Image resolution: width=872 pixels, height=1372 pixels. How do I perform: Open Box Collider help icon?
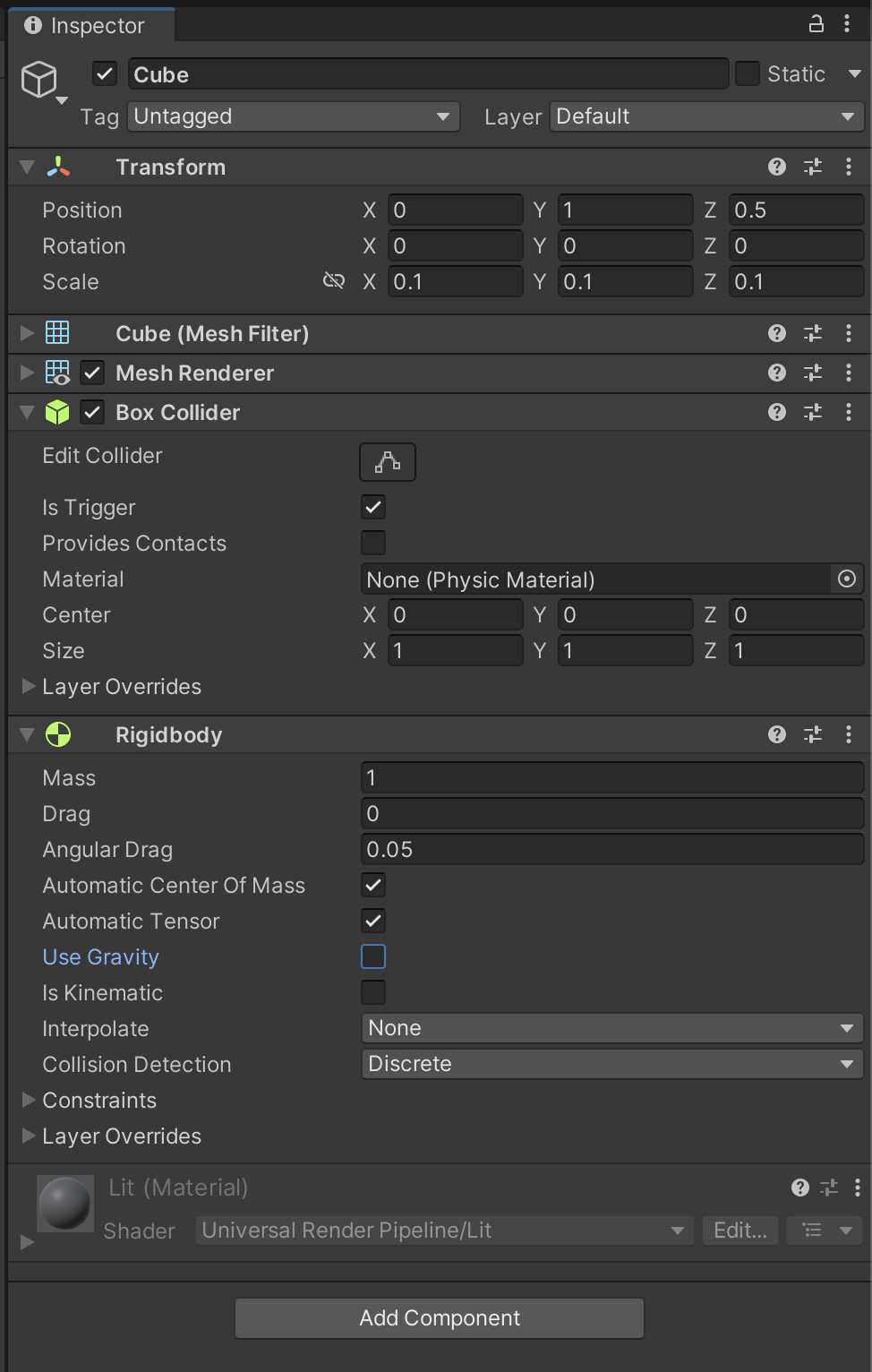tap(777, 412)
